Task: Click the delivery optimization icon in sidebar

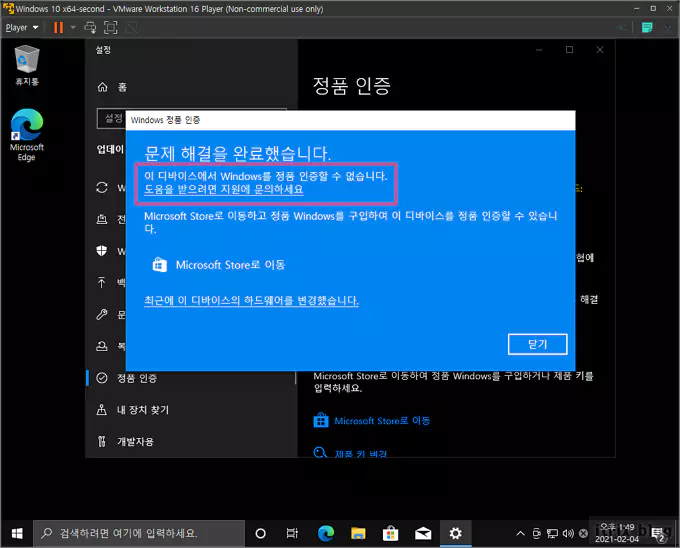Action: click(102, 219)
